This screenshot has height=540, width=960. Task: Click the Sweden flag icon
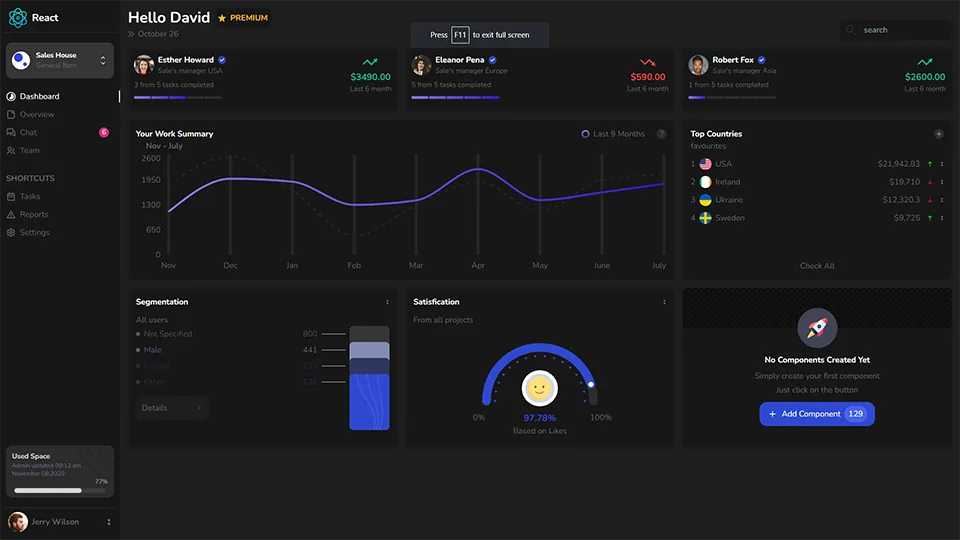point(705,218)
